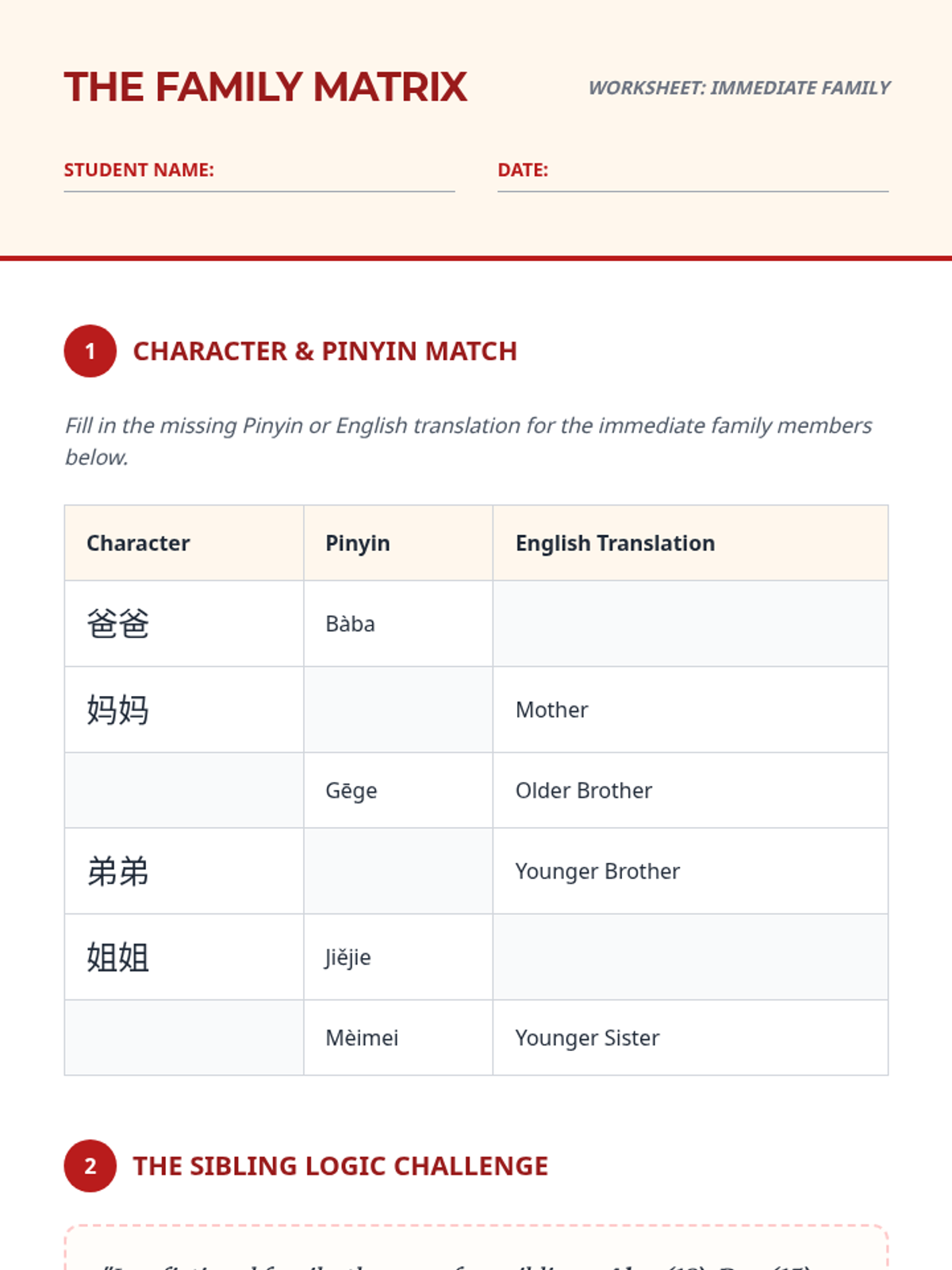Image resolution: width=952 pixels, height=1270 pixels.
Task: Click the section 1 number badge
Action: pos(90,351)
